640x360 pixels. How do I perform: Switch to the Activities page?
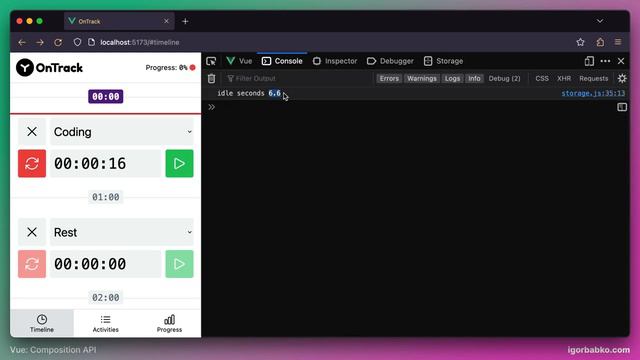pyautogui.click(x=105, y=323)
